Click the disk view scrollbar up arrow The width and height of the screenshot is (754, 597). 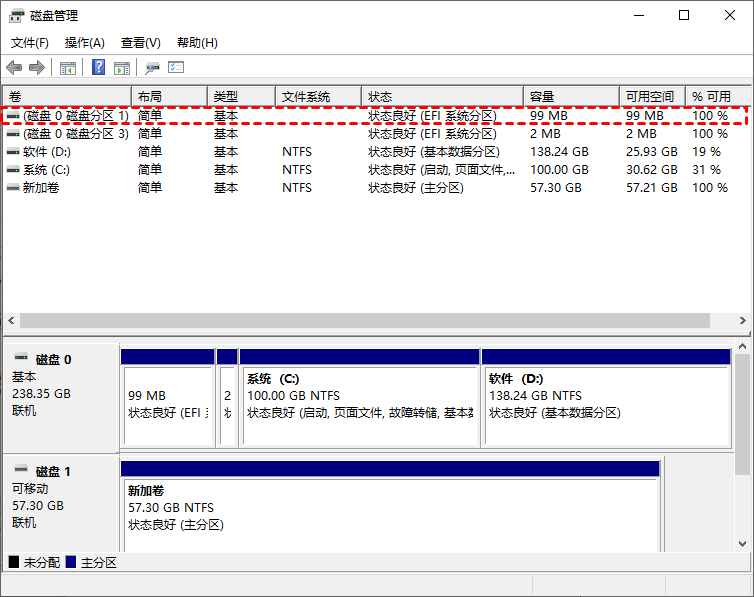click(742, 346)
